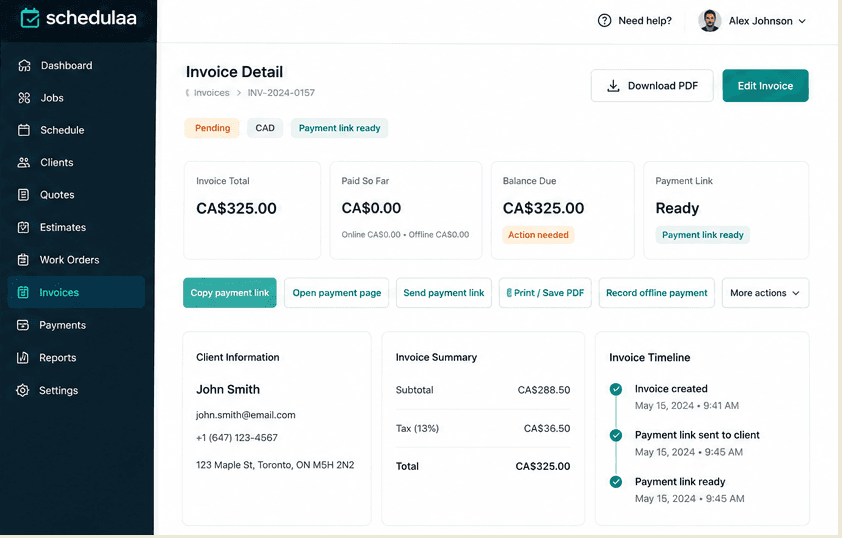The height and width of the screenshot is (538, 842).
Task: Click the Edit Invoice button
Action: click(765, 86)
